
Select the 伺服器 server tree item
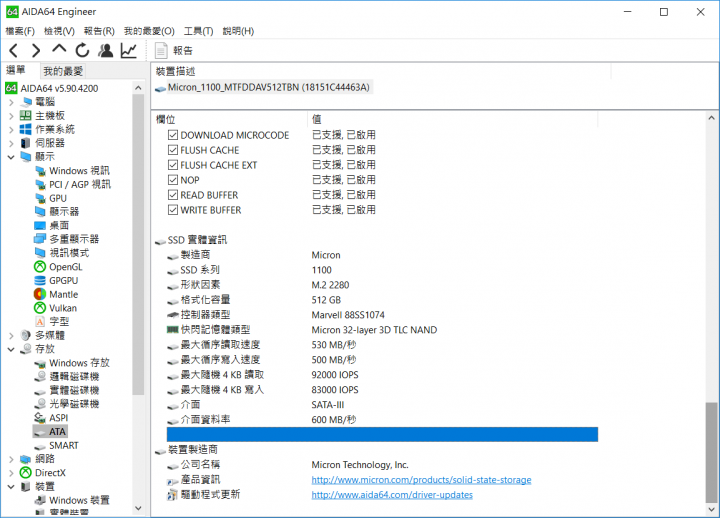click(50, 143)
